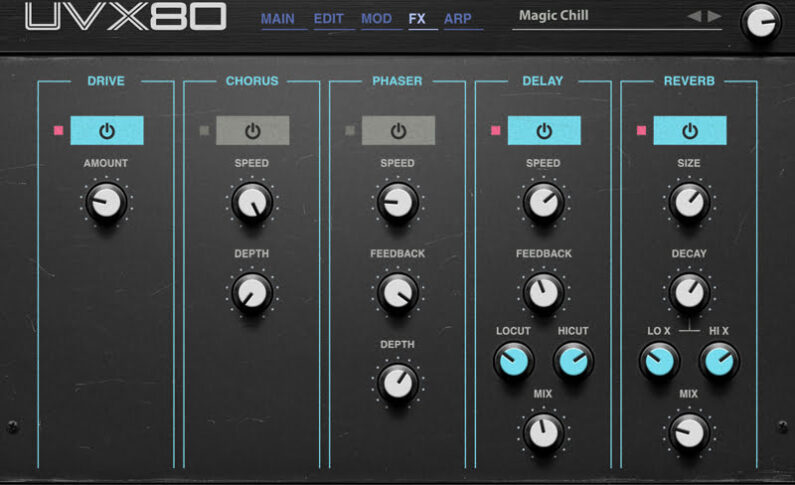Open the MAIN tab
The height and width of the screenshot is (485, 795).
(x=277, y=19)
